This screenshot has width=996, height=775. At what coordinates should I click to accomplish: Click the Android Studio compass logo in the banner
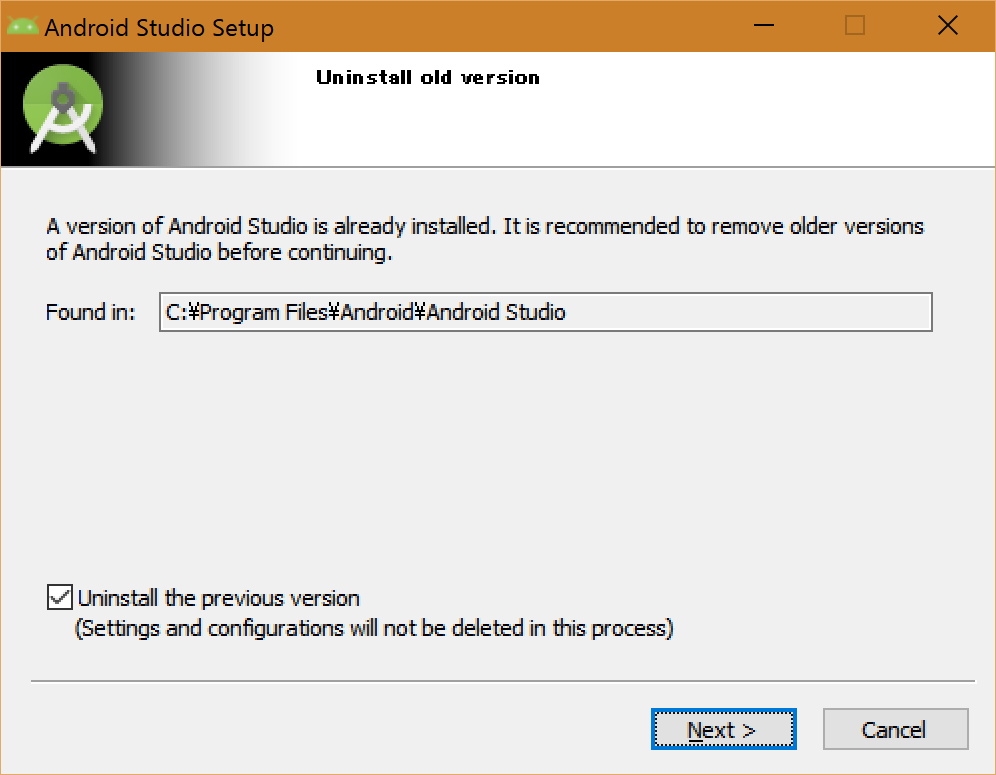click(62, 105)
